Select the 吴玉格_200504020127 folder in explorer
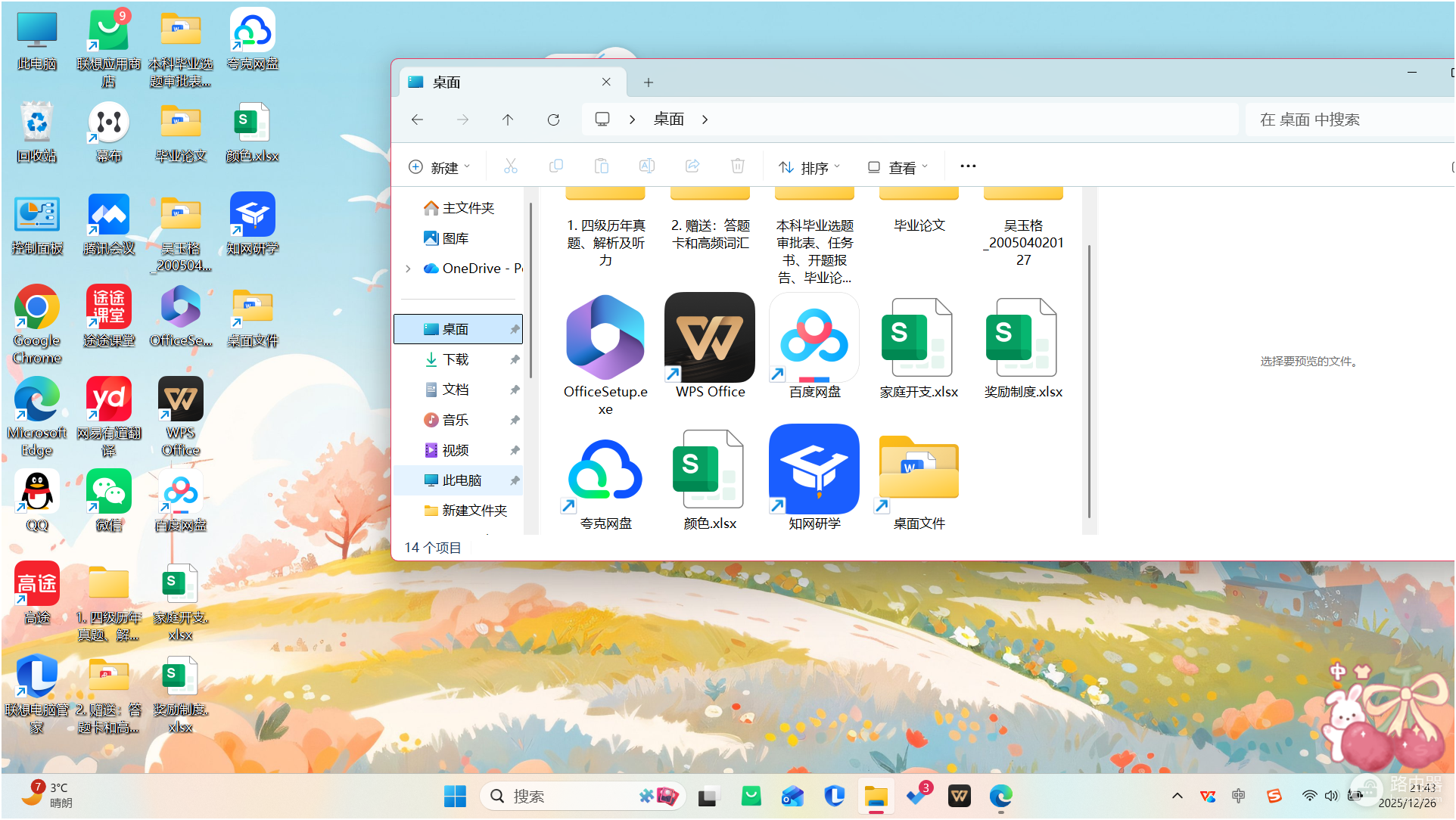This screenshot has height=820, width=1456. 1023,227
